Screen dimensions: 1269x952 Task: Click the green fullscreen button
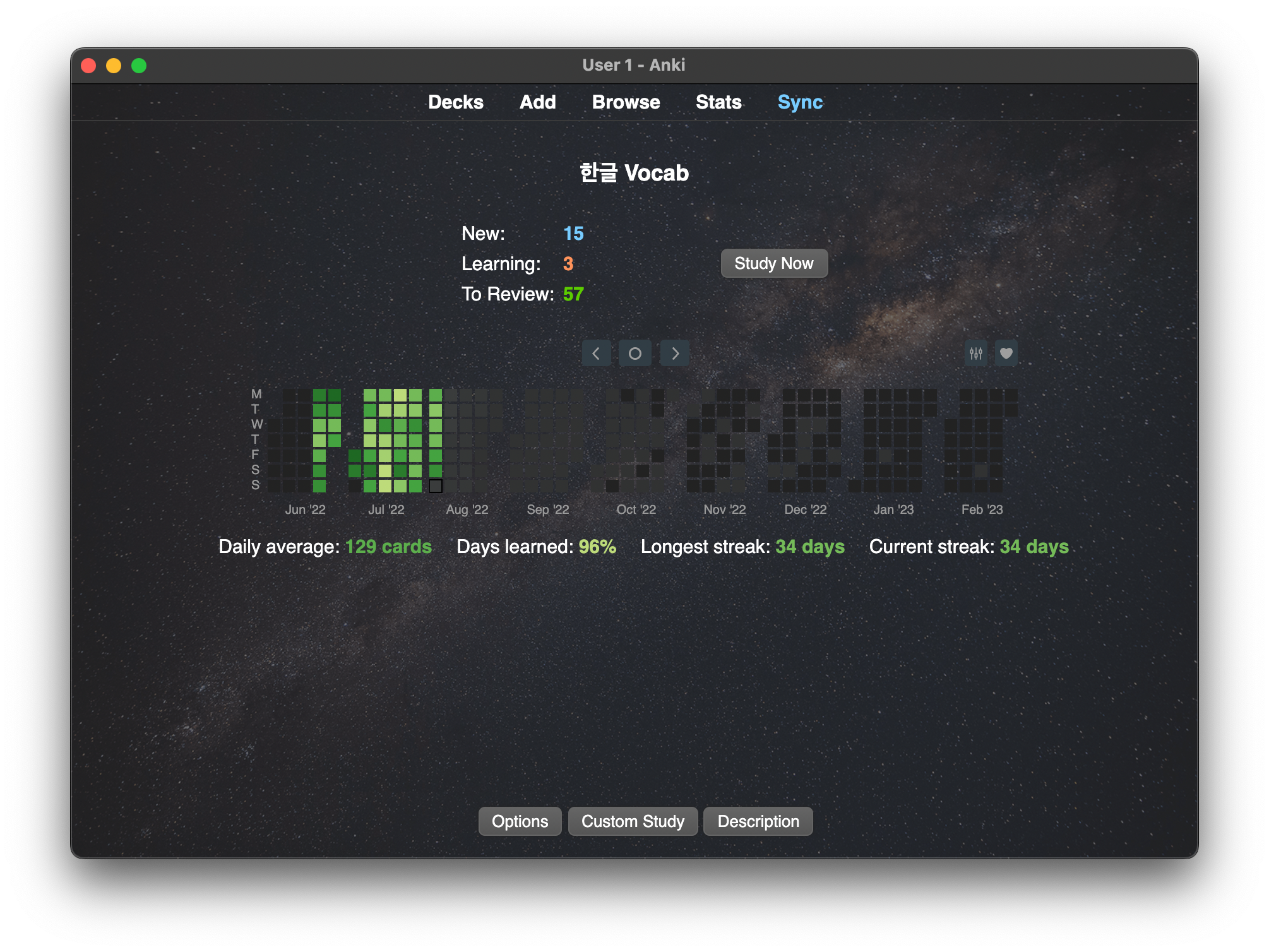point(139,66)
